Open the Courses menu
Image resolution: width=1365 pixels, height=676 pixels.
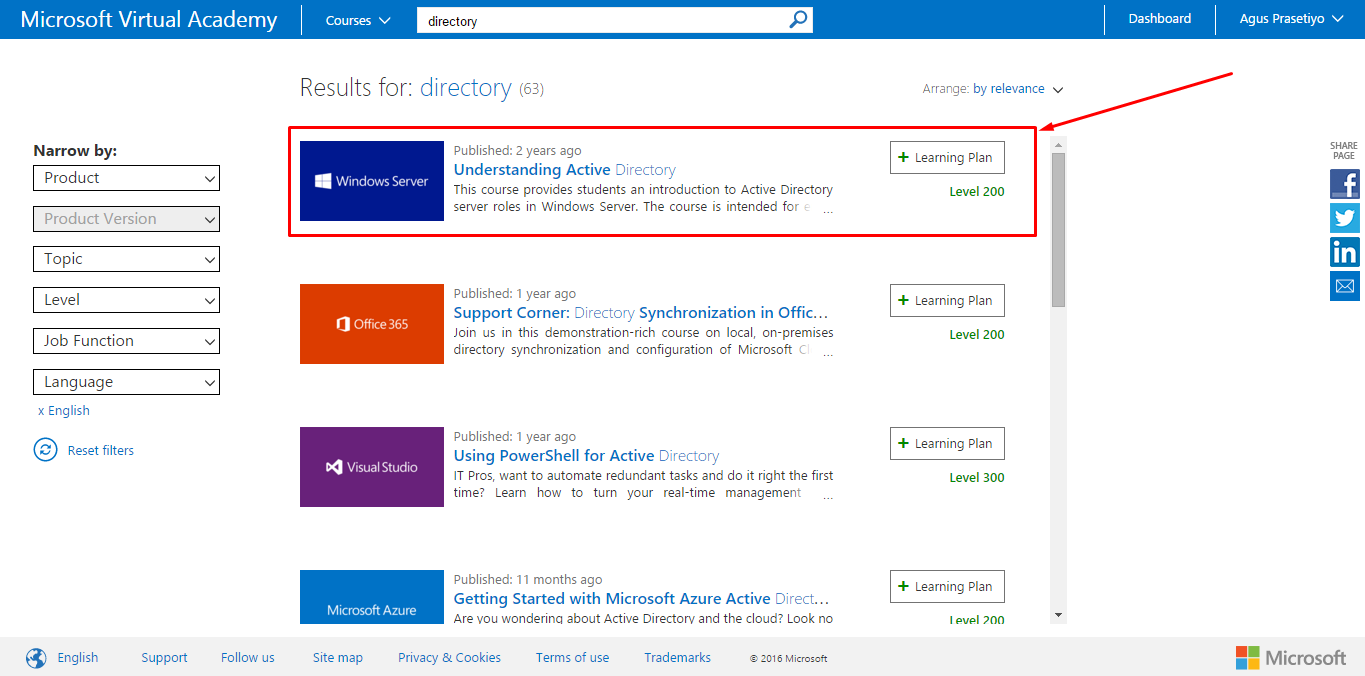pyautogui.click(x=358, y=20)
